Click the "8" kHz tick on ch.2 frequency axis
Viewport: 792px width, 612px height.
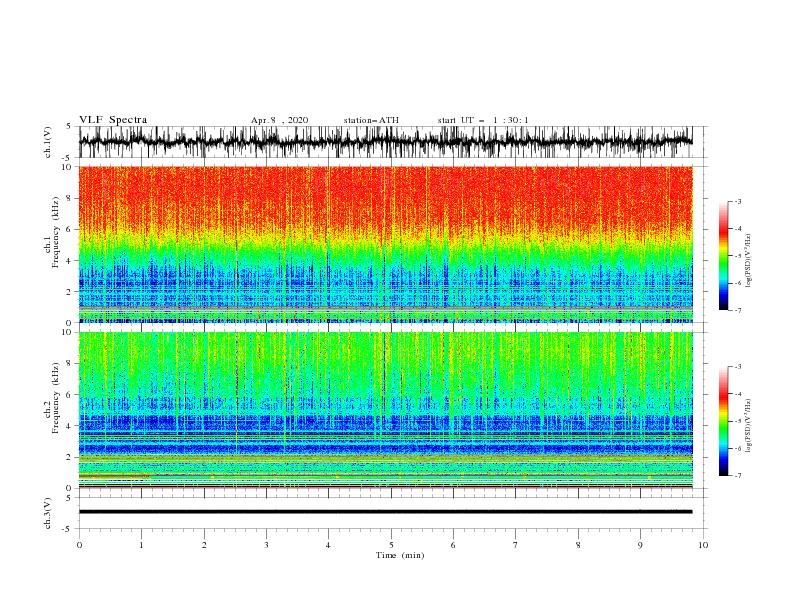(69, 364)
